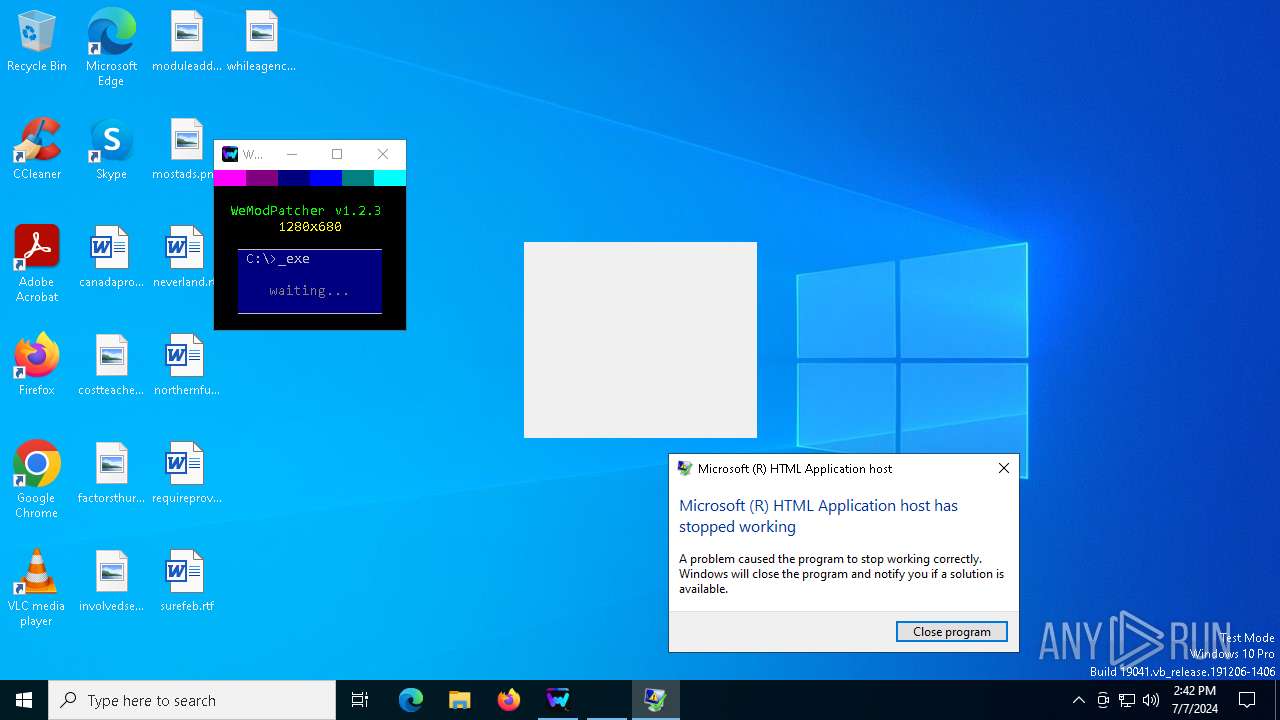
Task: Close the HTML Application host error dialog
Action: click(1004, 468)
